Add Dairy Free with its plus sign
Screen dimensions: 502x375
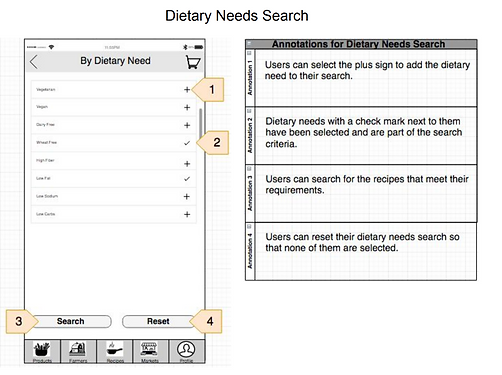[187, 125]
